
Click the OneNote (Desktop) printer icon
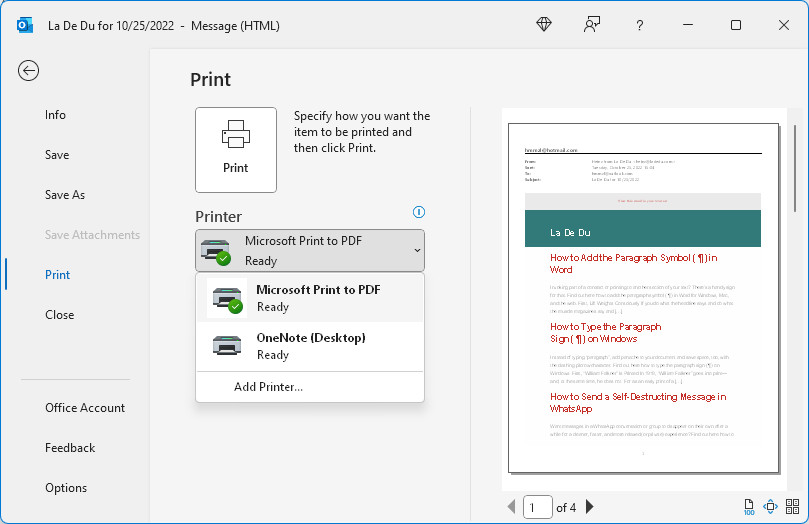[x=227, y=346]
